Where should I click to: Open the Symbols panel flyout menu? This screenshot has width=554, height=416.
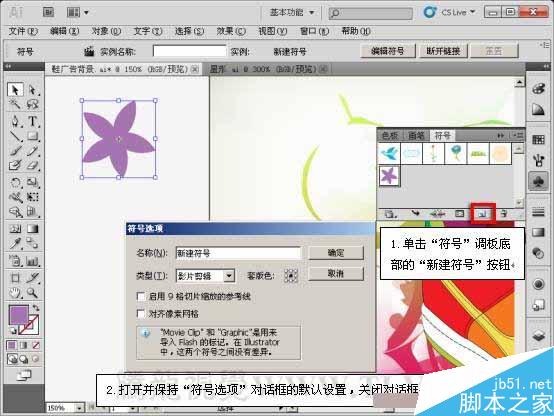(518, 135)
